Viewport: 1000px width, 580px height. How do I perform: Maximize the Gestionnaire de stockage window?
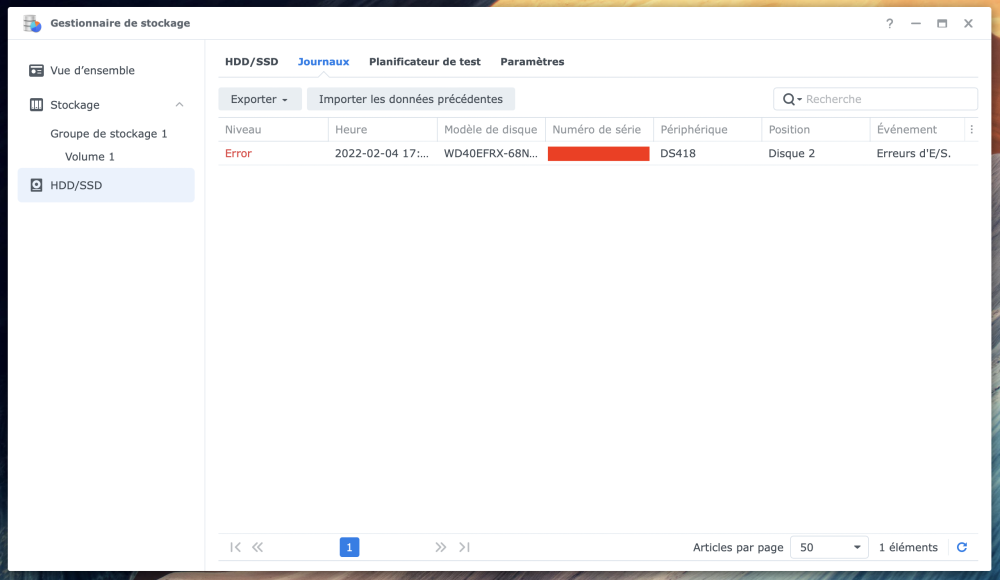(942, 24)
